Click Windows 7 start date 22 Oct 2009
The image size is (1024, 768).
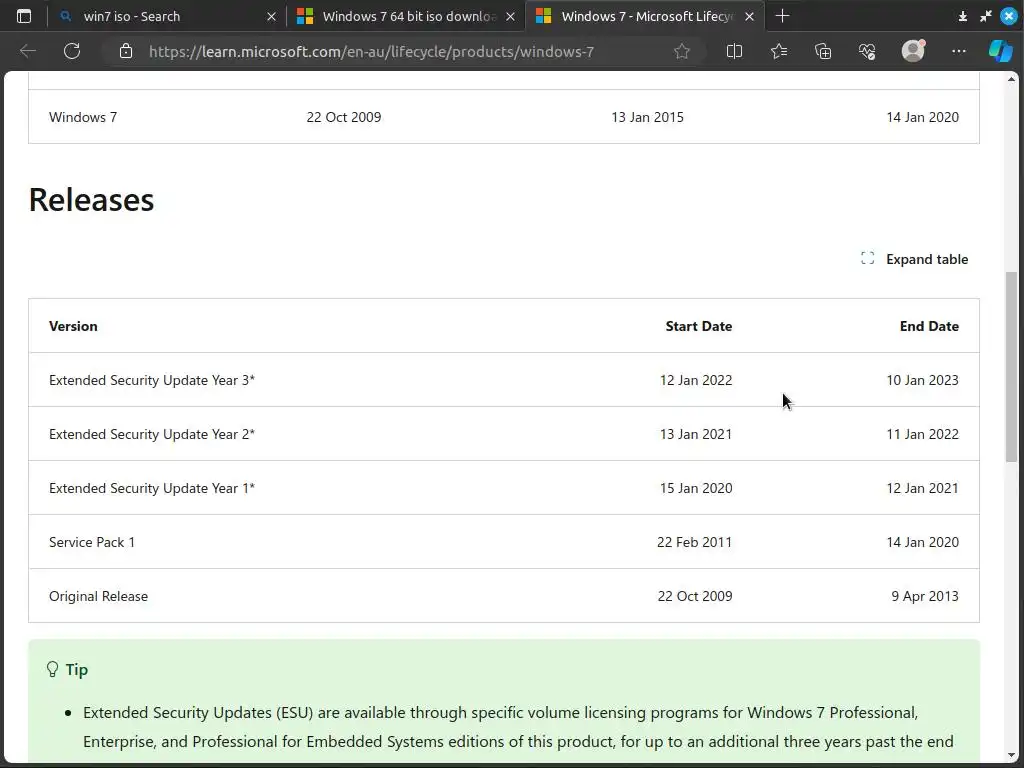[344, 117]
